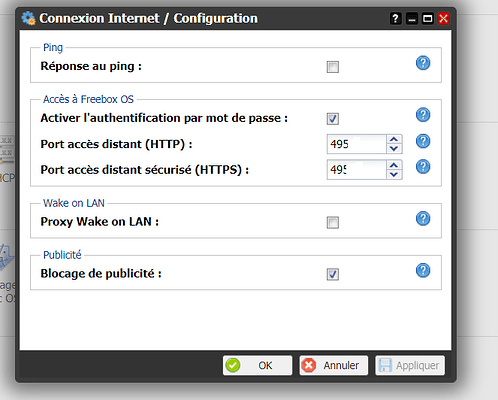
Task: Click the Annuler button
Action: point(333,365)
